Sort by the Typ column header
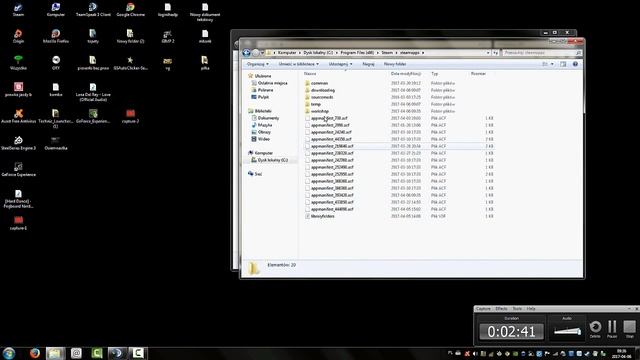This screenshot has width=640, height=360. coord(435,74)
